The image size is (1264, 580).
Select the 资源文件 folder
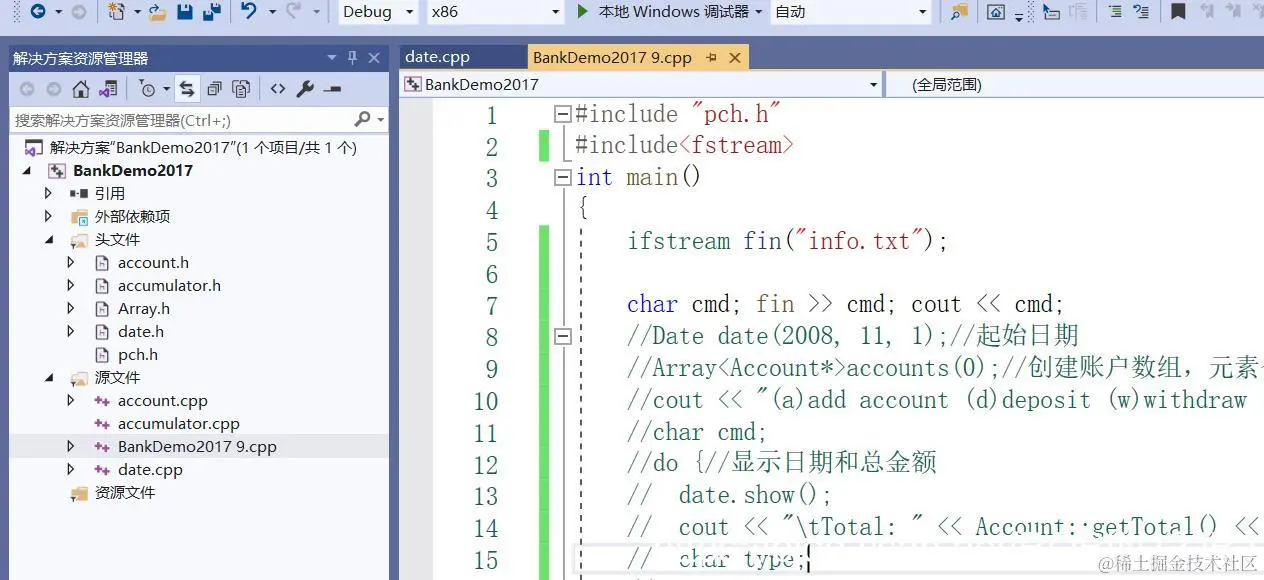124,492
